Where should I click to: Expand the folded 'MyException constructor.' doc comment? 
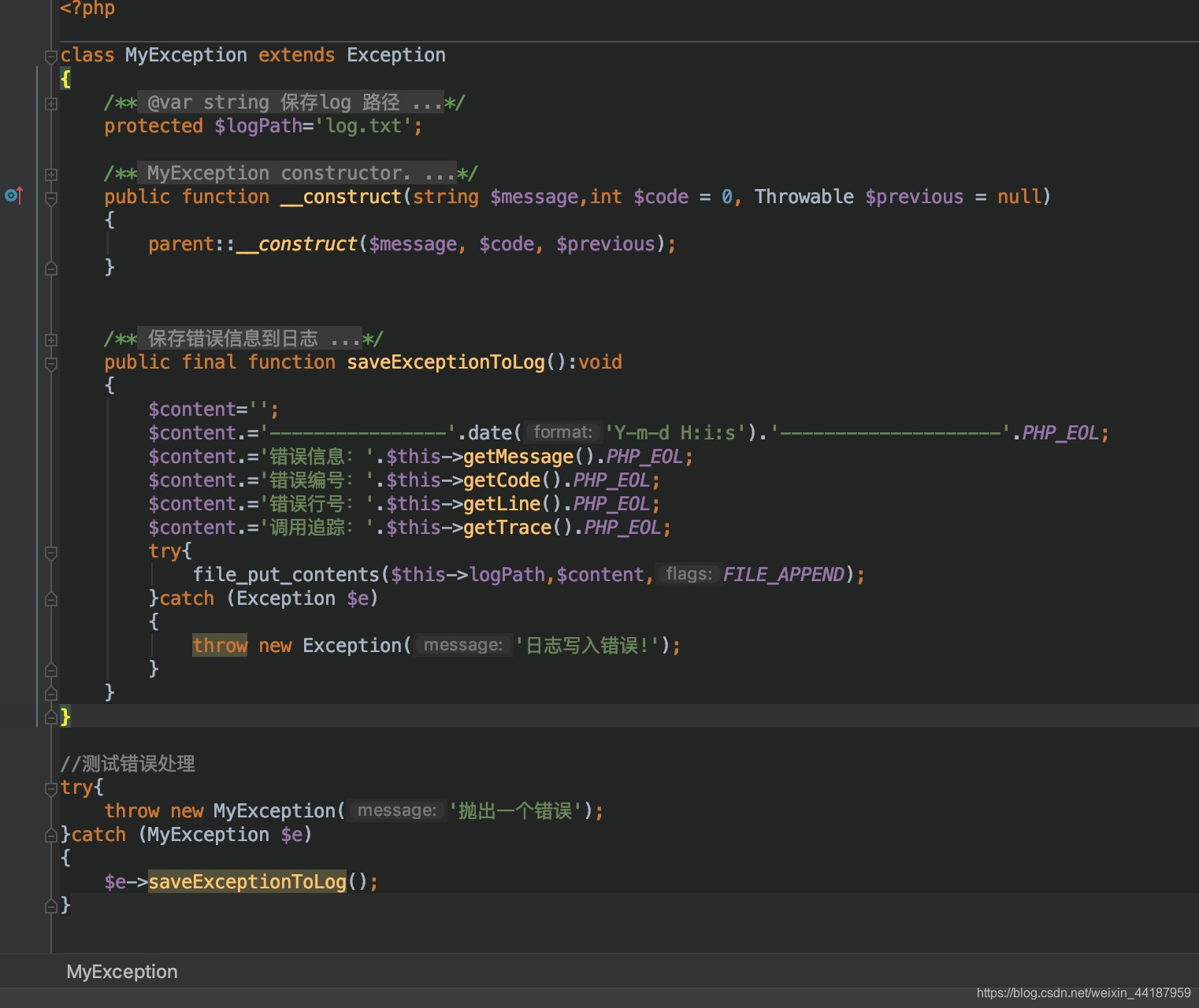pyautogui.click(x=51, y=174)
